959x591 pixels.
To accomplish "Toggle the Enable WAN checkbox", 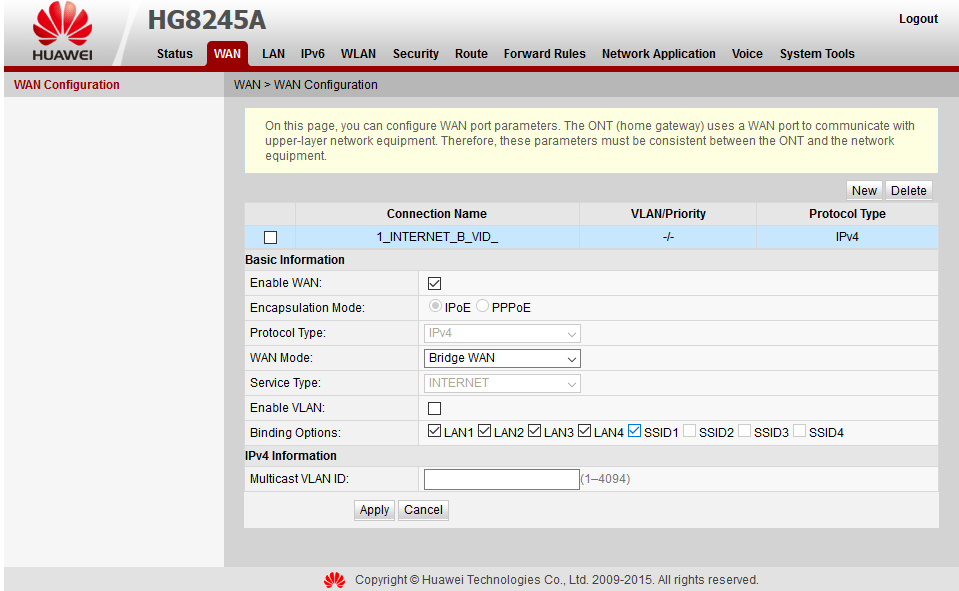I will [434, 283].
